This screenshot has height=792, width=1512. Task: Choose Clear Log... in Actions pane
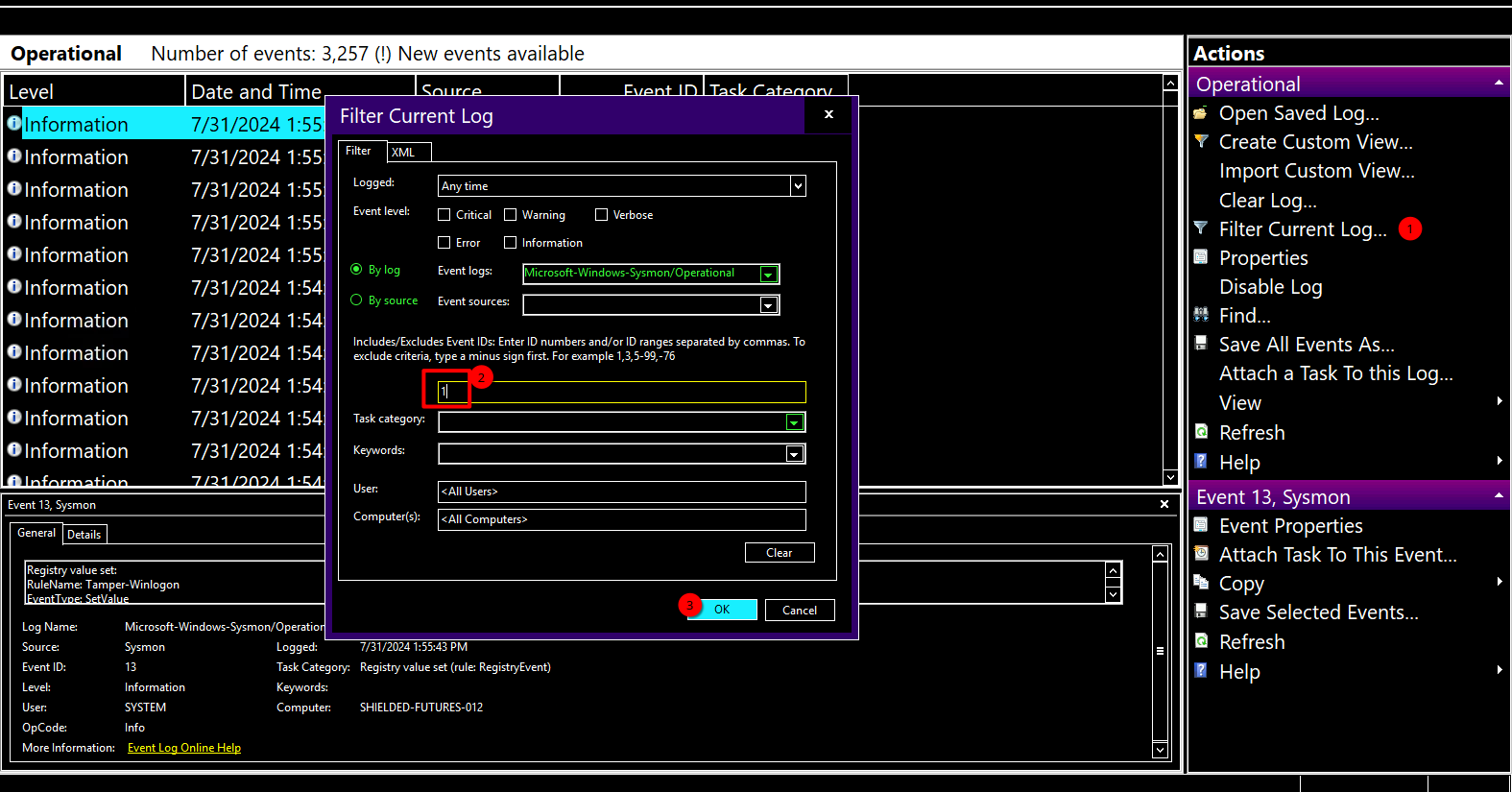(x=1267, y=201)
